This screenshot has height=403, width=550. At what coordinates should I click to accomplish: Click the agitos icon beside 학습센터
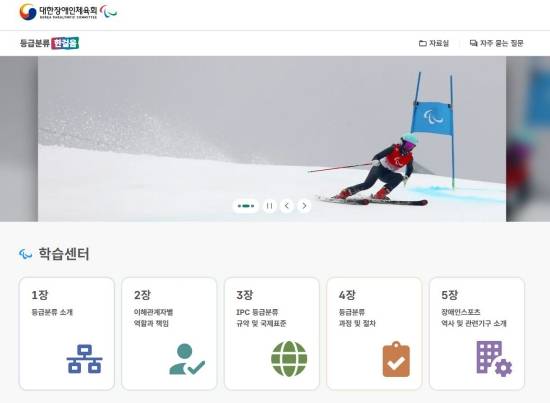point(26,254)
